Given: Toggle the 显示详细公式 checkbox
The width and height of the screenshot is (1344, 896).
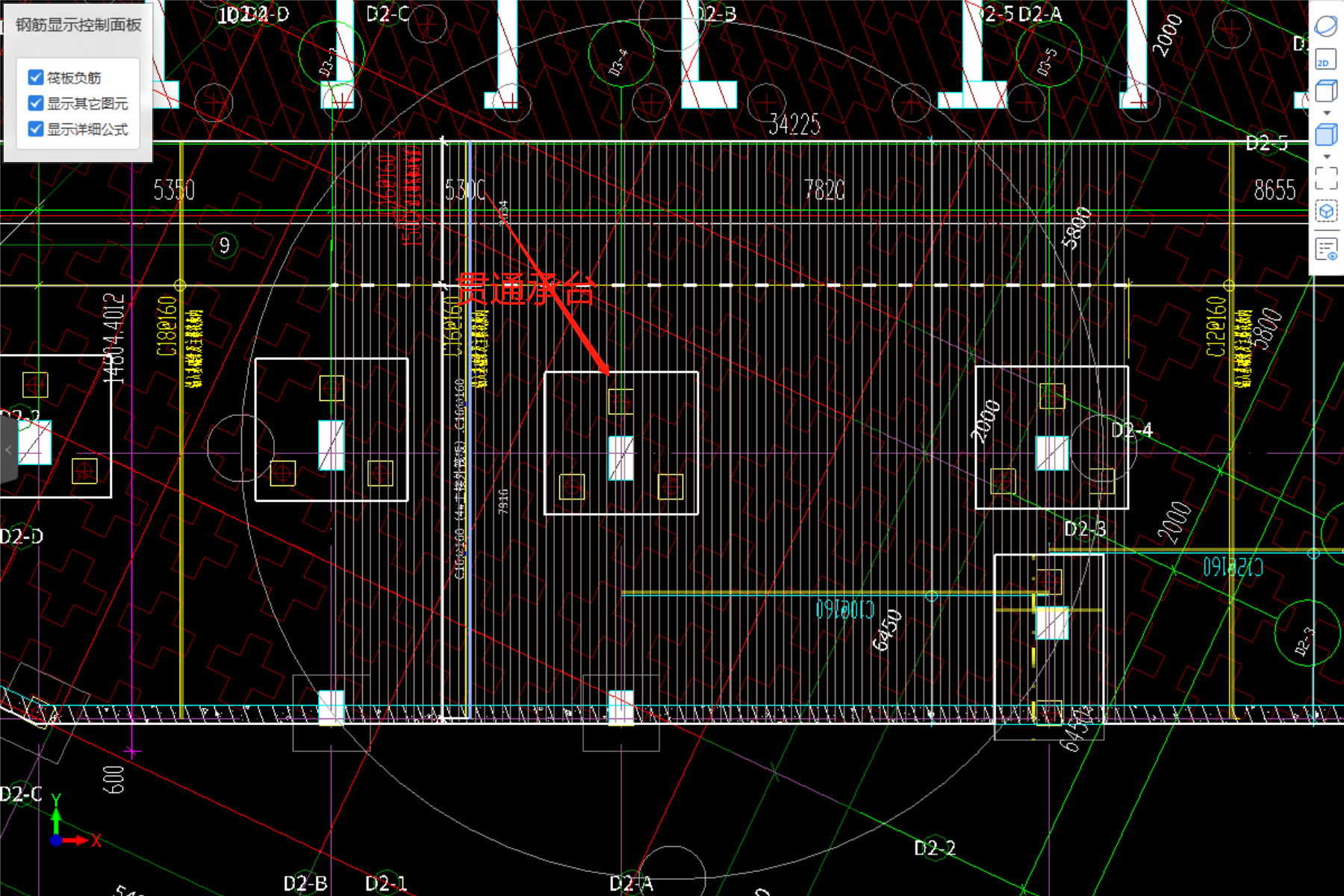Looking at the screenshot, I should 35,129.
